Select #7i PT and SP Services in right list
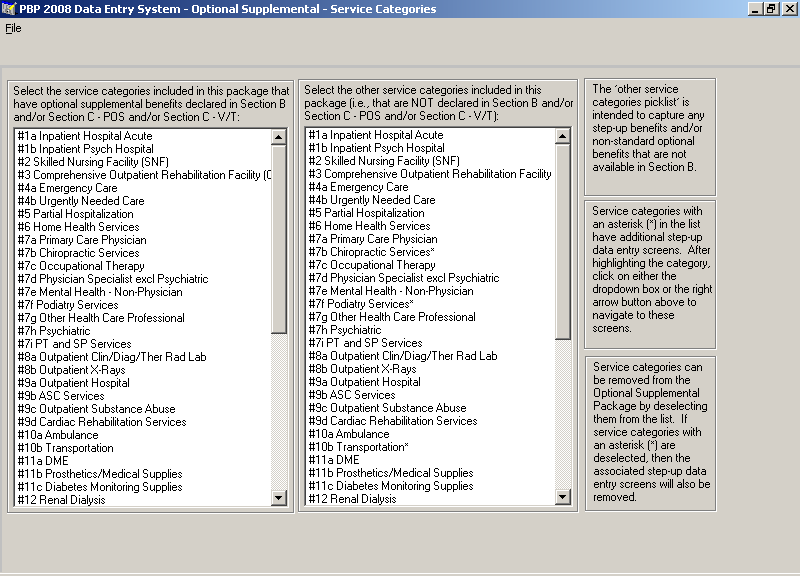This screenshot has width=800, height=576. tap(431, 343)
